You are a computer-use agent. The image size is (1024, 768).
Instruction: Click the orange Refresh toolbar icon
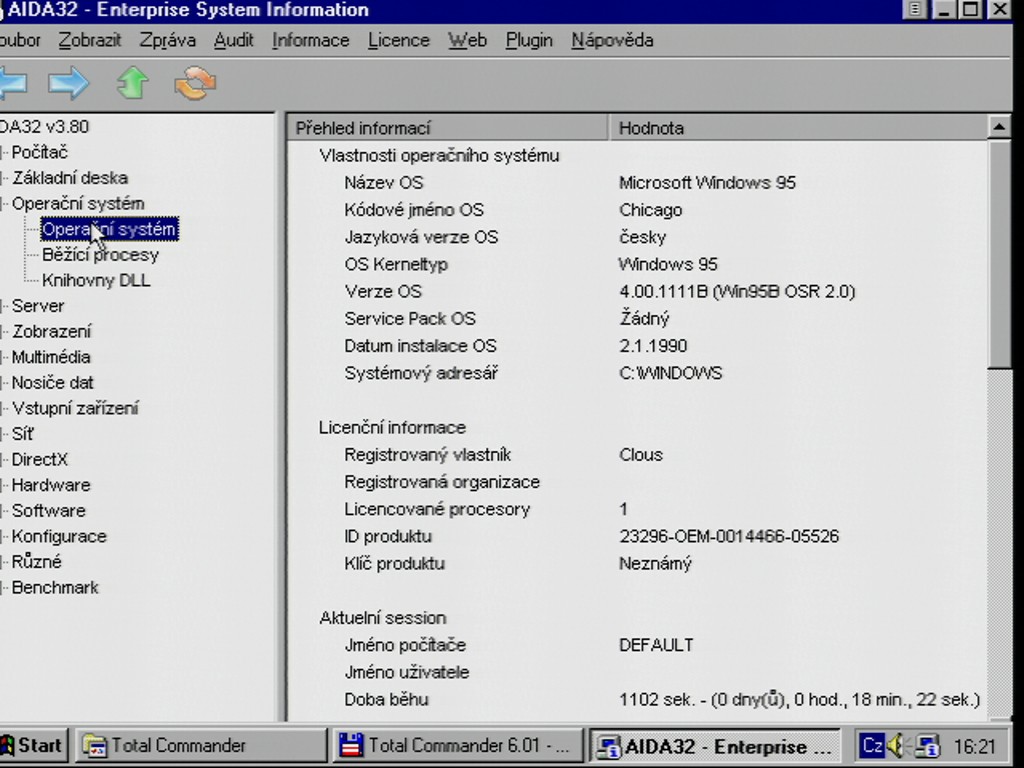click(195, 84)
